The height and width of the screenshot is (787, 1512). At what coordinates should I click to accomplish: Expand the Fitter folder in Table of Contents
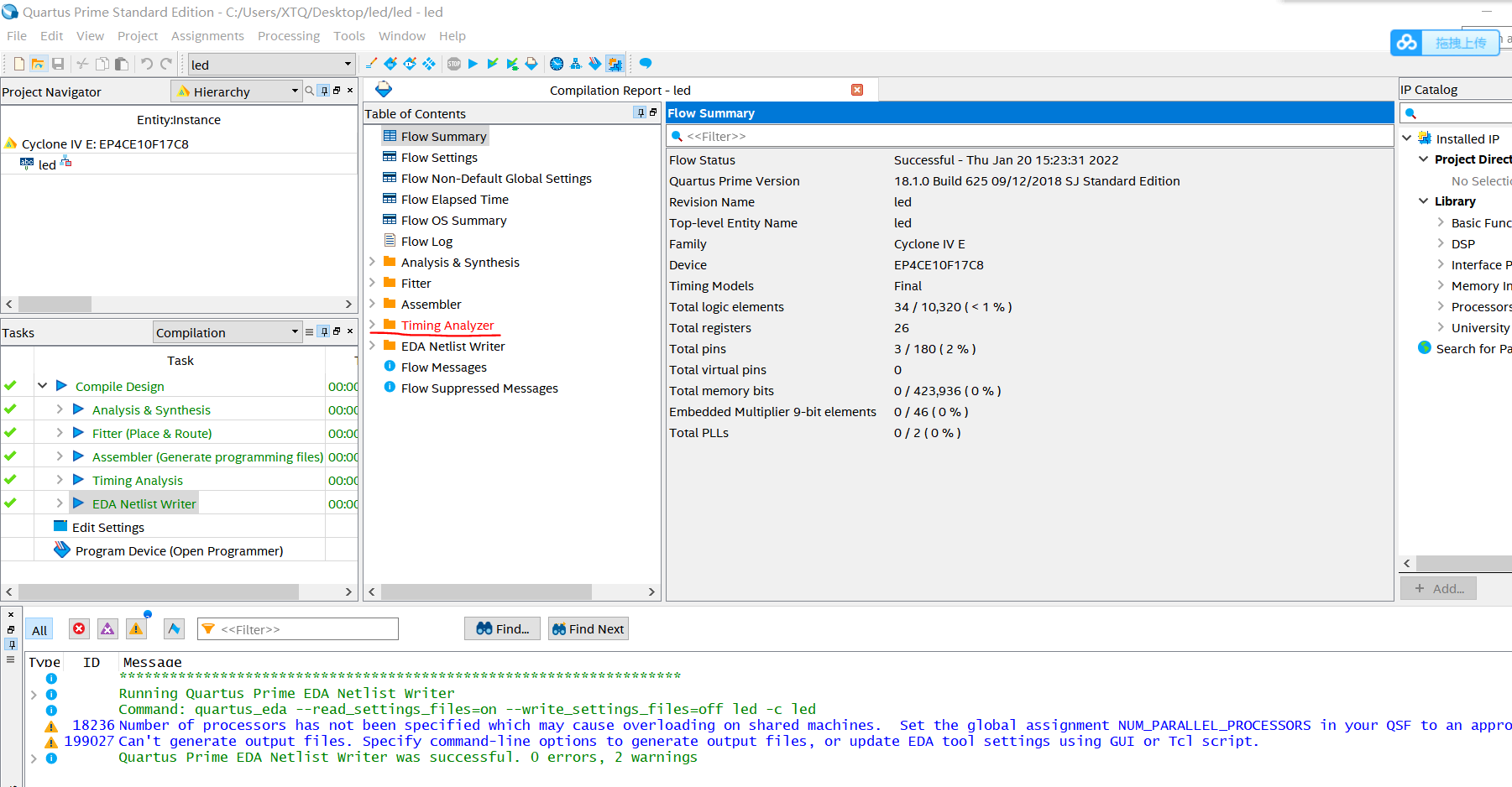372,283
